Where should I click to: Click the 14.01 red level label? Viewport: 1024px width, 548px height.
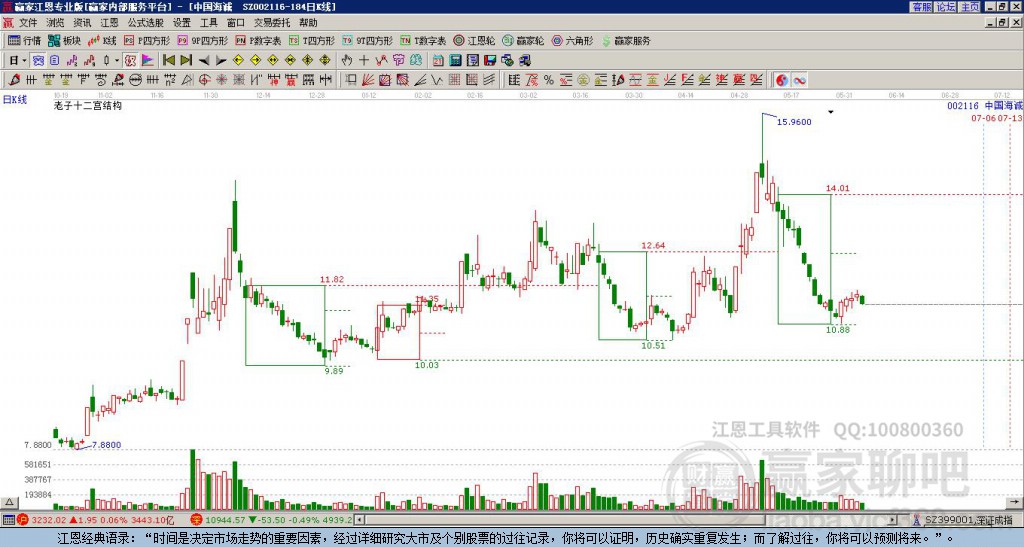[838, 188]
